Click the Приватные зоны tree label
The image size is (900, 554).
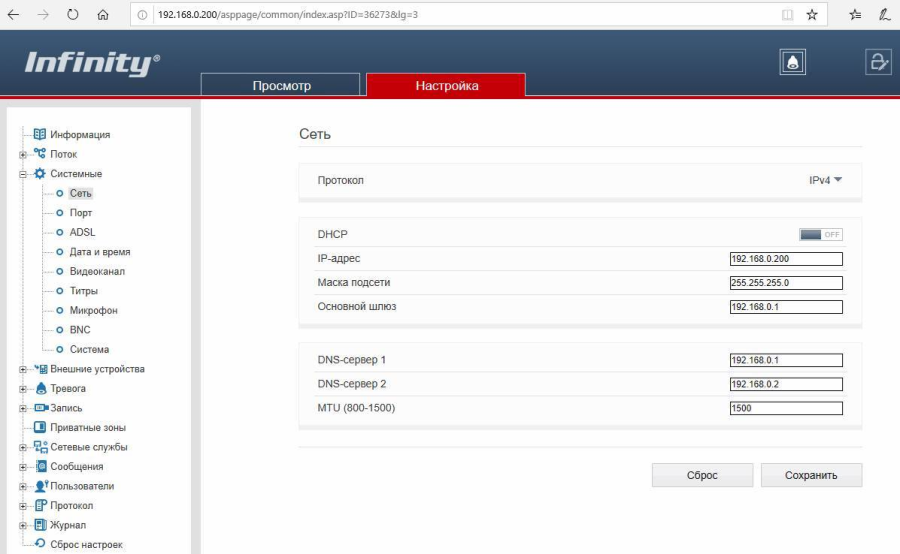88,428
